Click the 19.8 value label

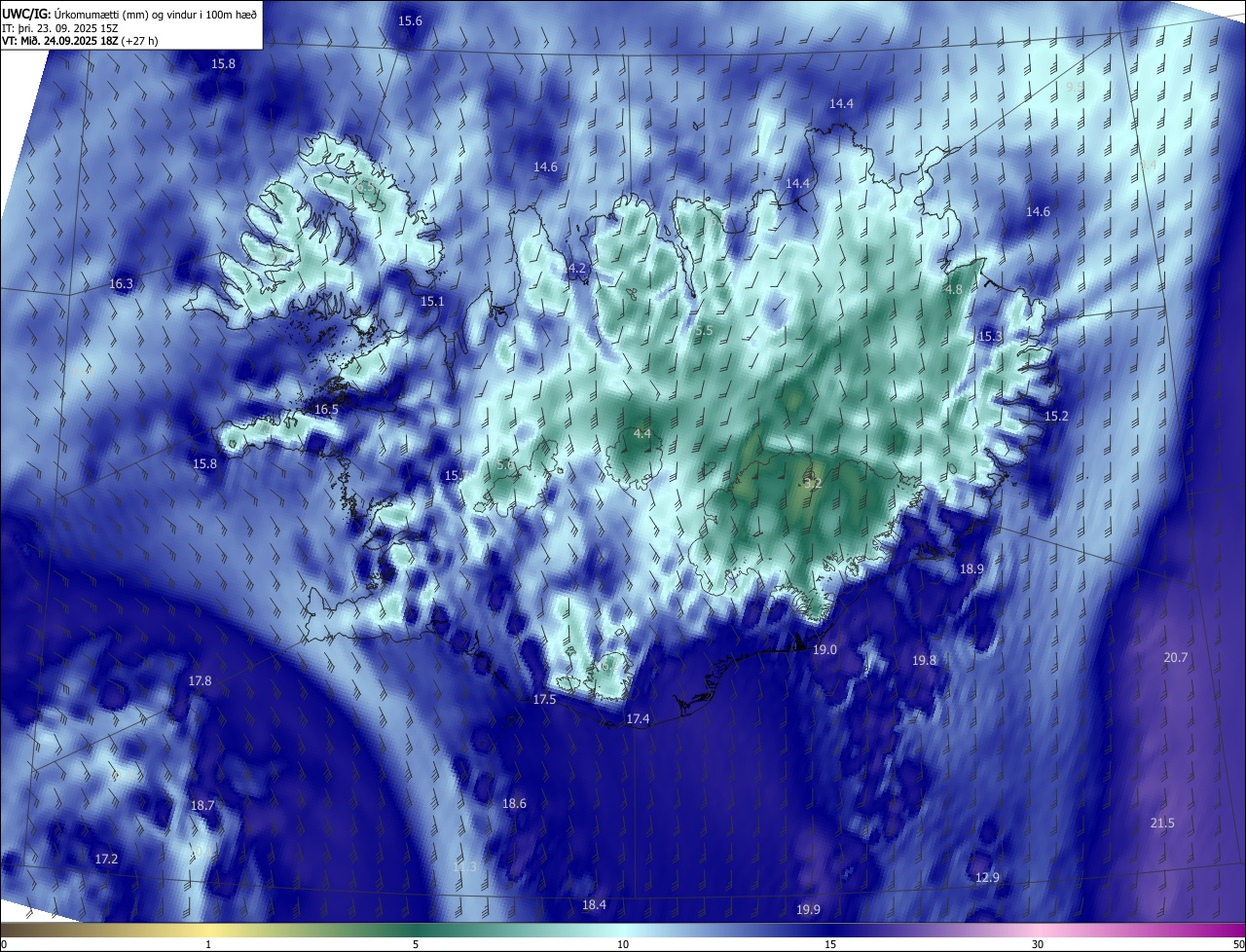click(924, 661)
